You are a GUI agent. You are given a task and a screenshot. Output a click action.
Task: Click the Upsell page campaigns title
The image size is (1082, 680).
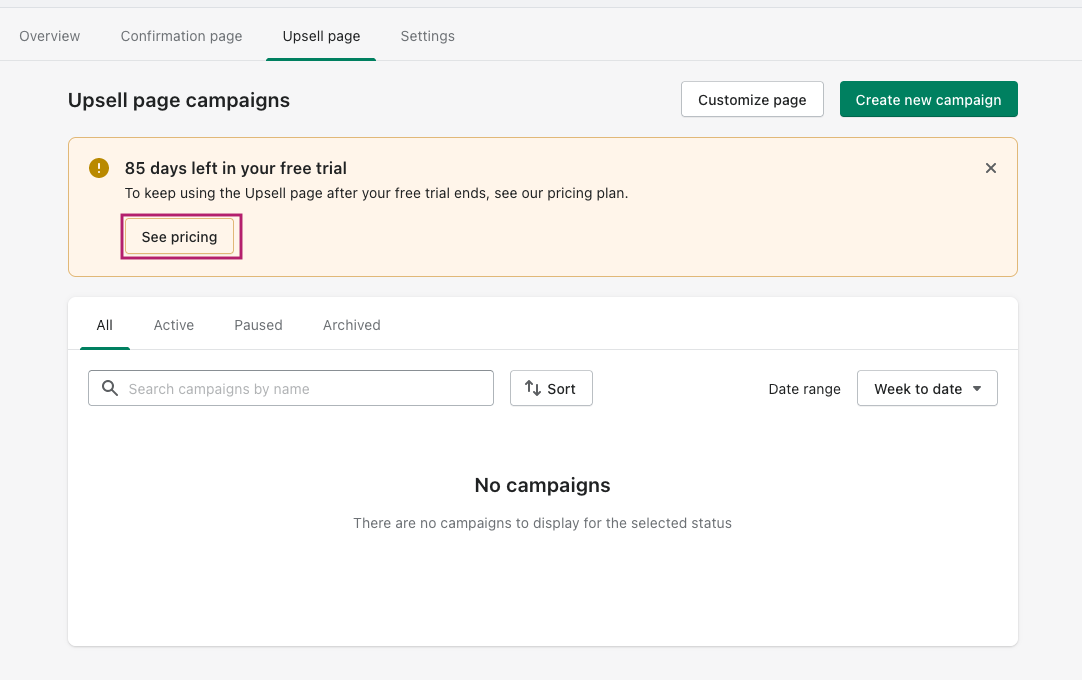point(179,100)
